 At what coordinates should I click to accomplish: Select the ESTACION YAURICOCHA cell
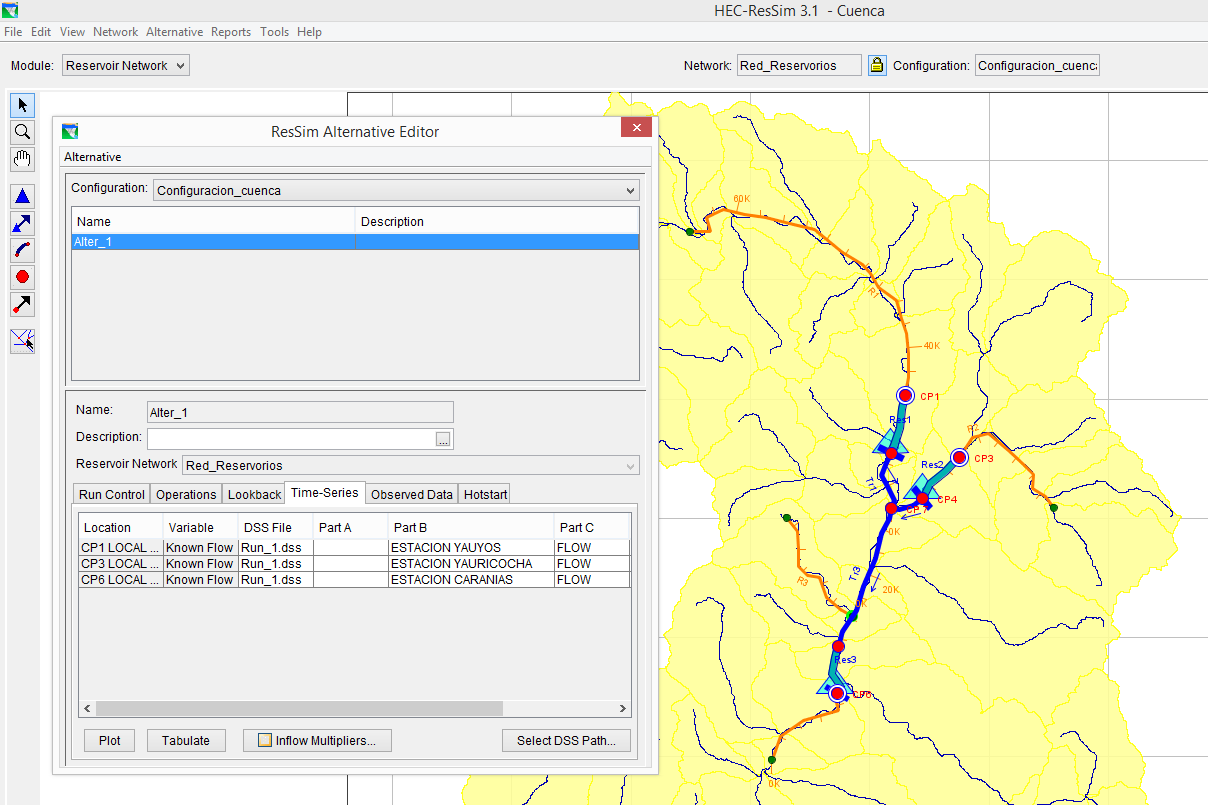coord(471,563)
